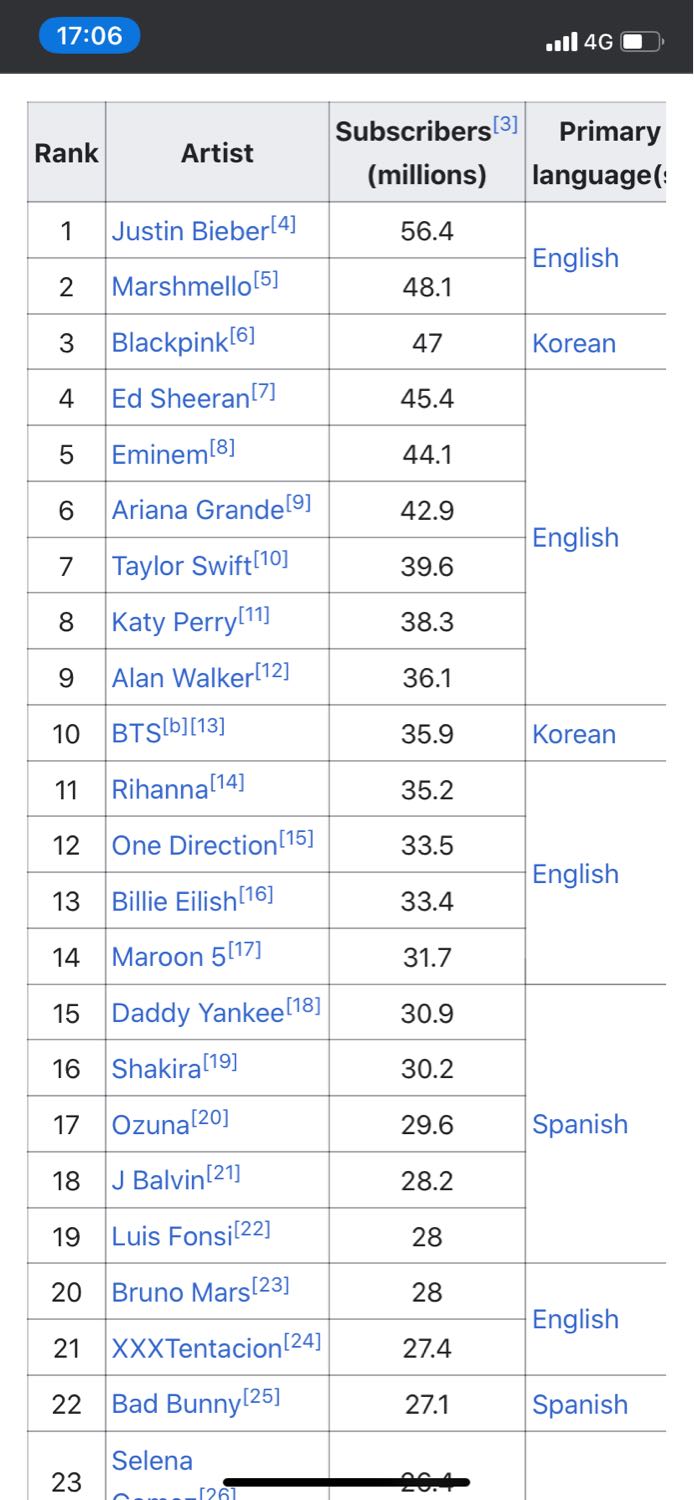Viewport: 694px width, 1500px height.
Task: Tap the Spanish language link beside Ozuna
Action: (580, 1125)
